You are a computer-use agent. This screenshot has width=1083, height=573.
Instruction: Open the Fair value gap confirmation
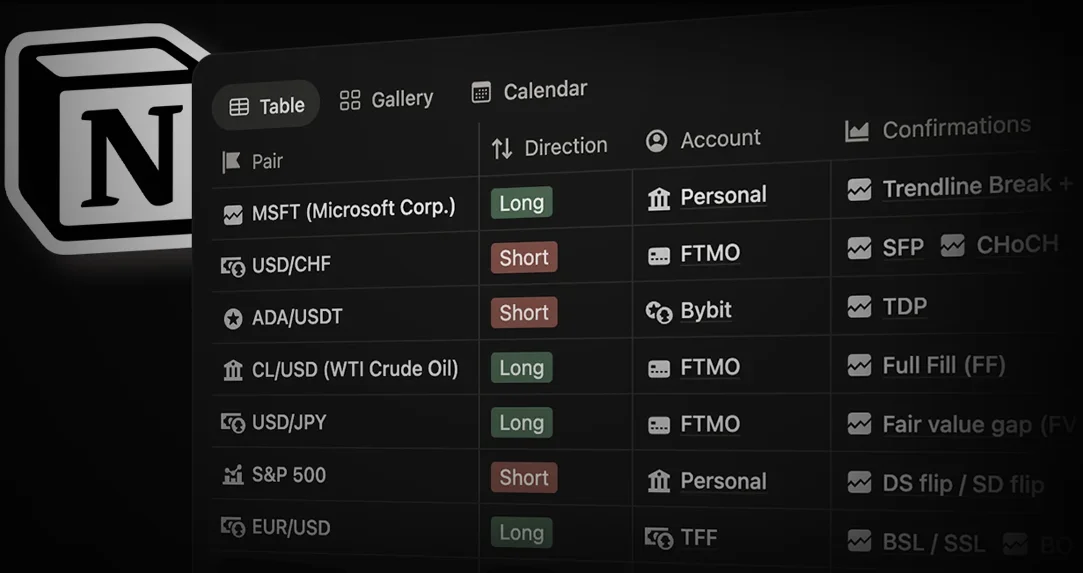pos(979,425)
